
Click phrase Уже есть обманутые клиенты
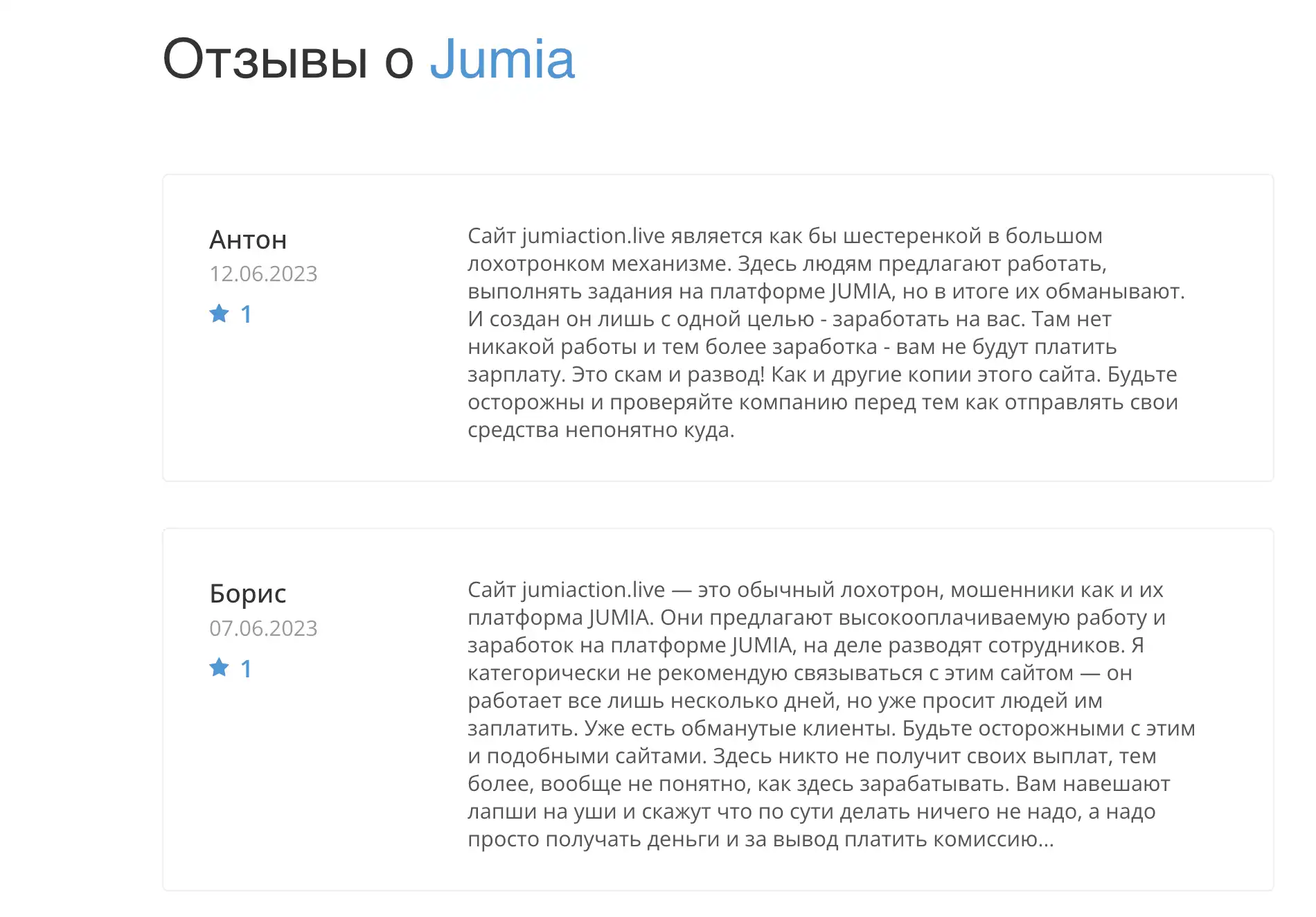coord(740,729)
